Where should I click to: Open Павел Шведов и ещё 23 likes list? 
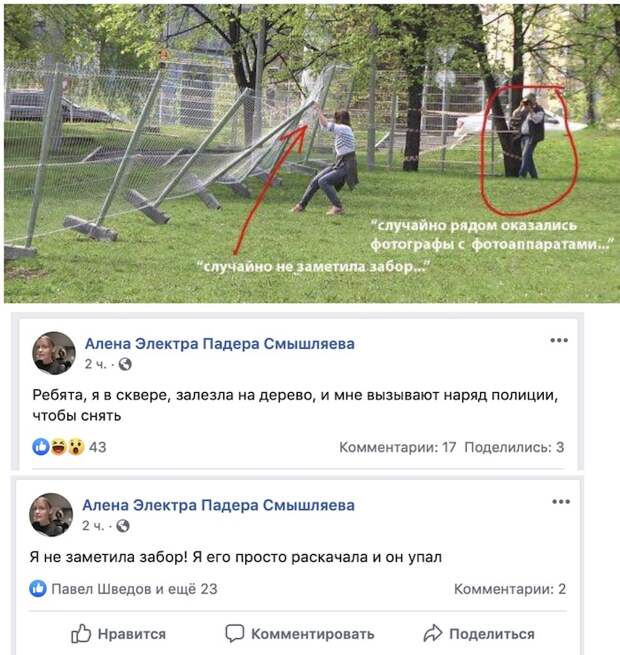[134, 589]
